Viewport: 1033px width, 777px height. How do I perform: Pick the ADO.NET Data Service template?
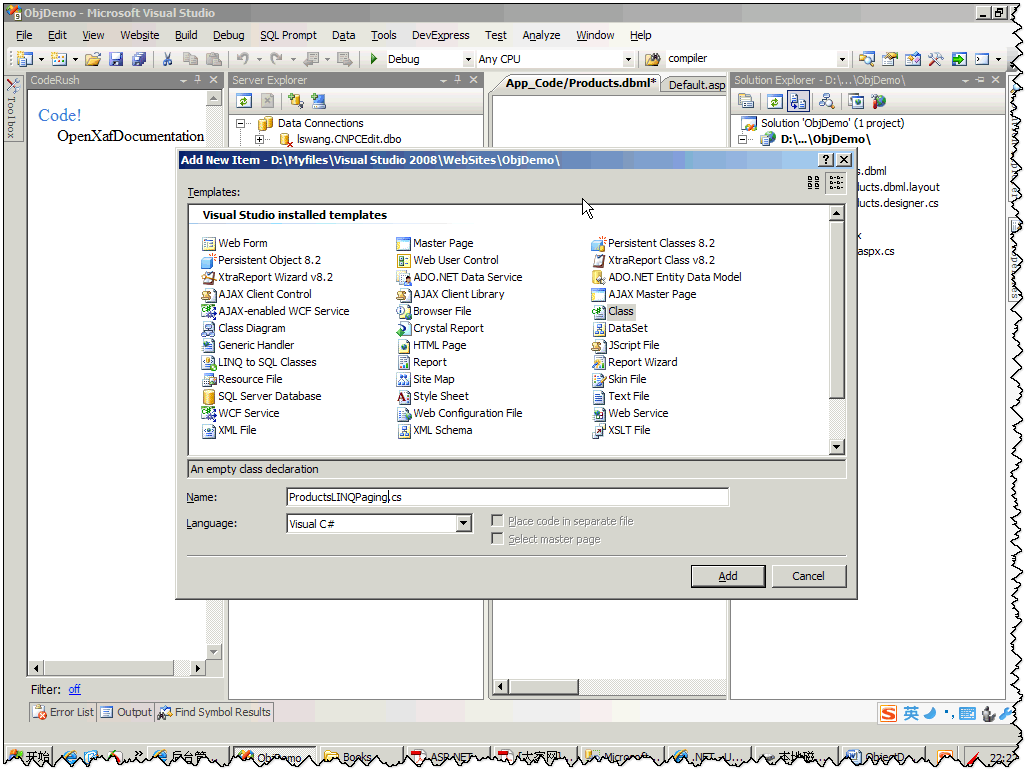coord(460,277)
